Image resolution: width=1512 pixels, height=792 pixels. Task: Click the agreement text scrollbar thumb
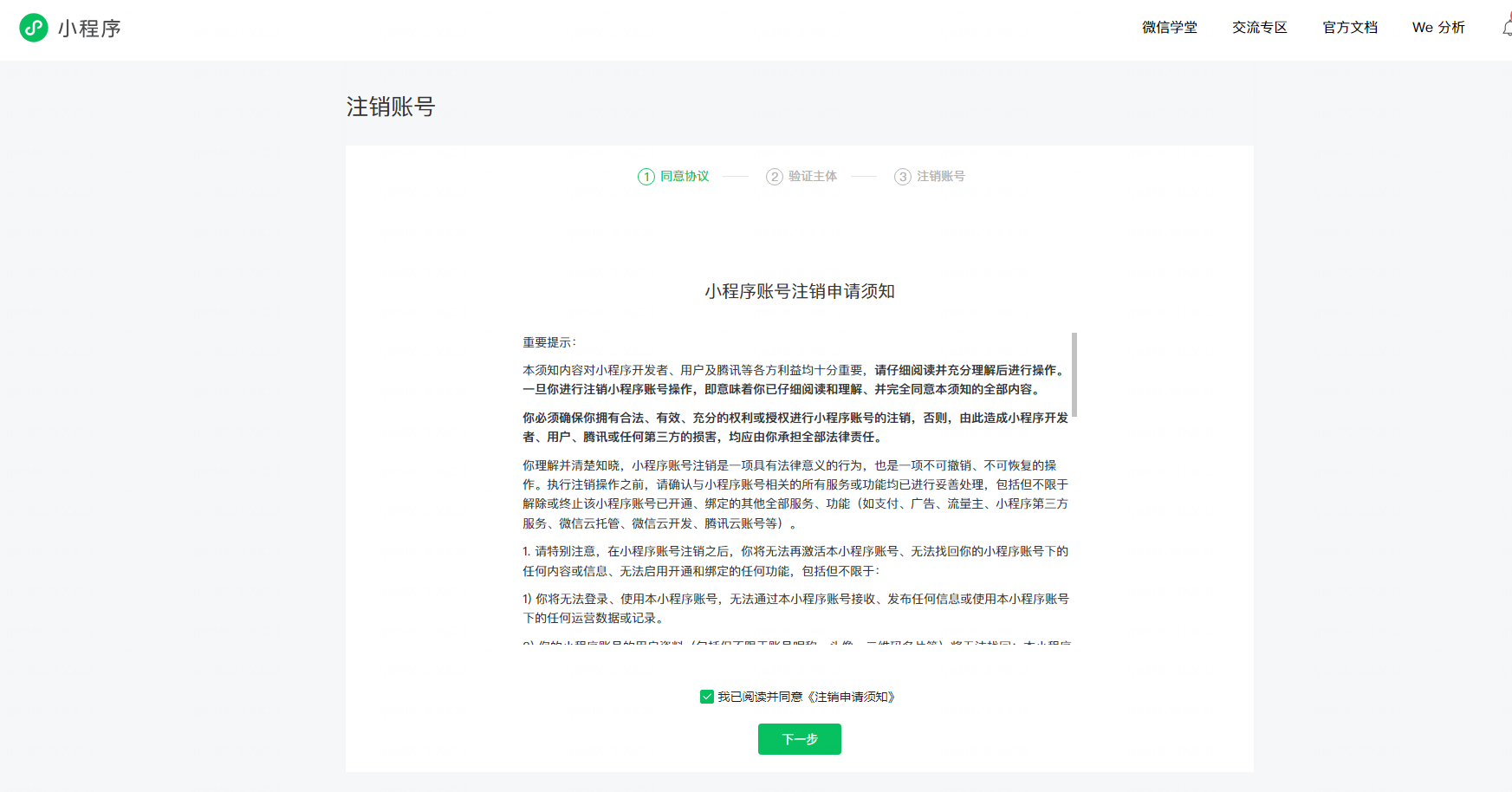pyautogui.click(x=1074, y=375)
